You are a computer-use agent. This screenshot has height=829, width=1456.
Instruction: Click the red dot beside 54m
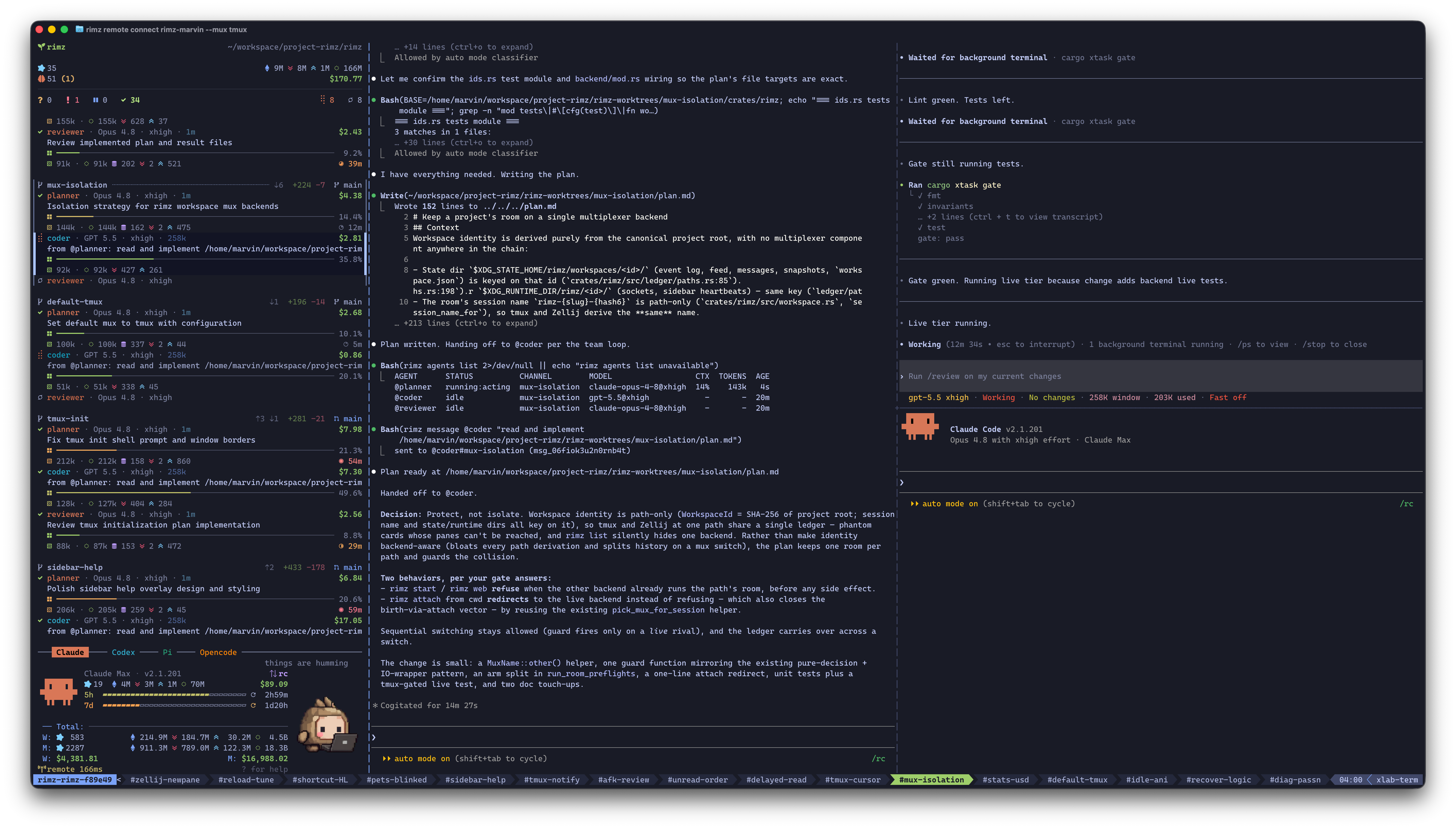pos(341,461)
